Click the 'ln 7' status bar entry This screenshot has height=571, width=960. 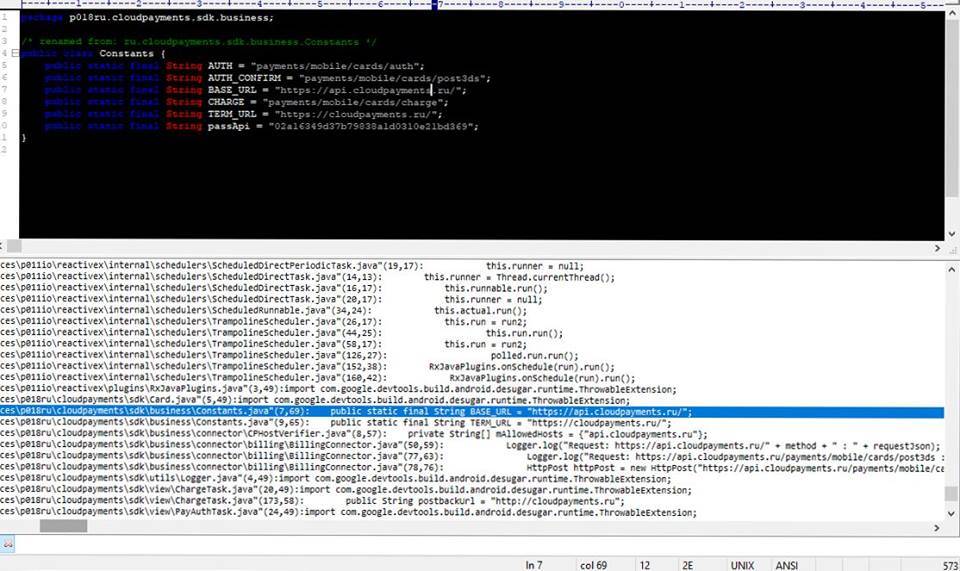(x=534, y=565)
